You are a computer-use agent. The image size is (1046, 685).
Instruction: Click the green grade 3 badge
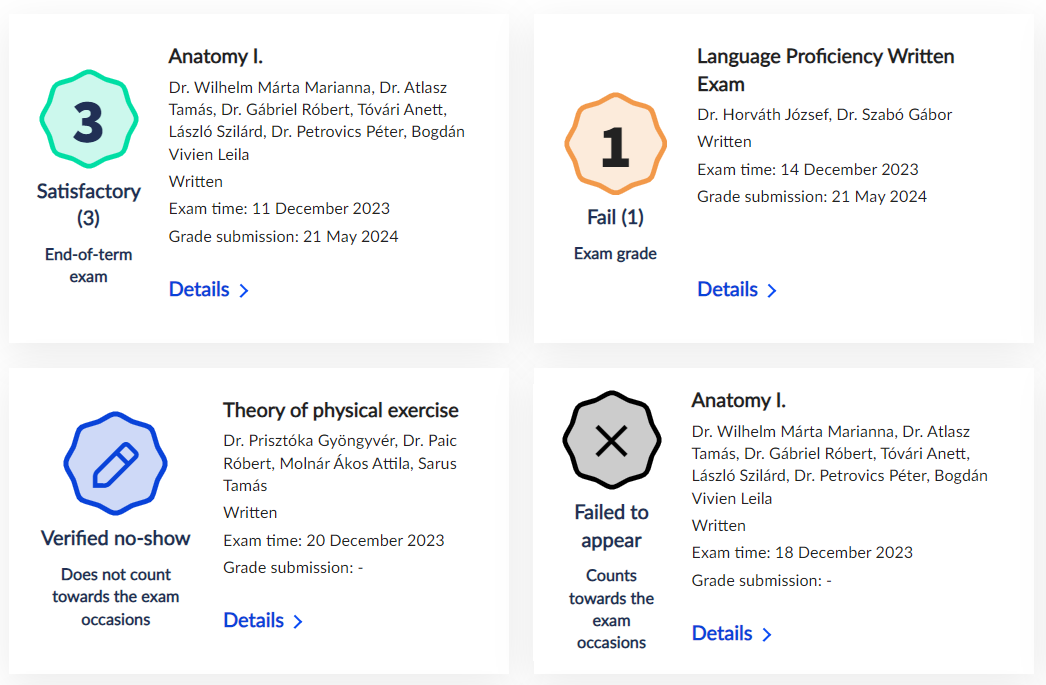tap(88, 122)
